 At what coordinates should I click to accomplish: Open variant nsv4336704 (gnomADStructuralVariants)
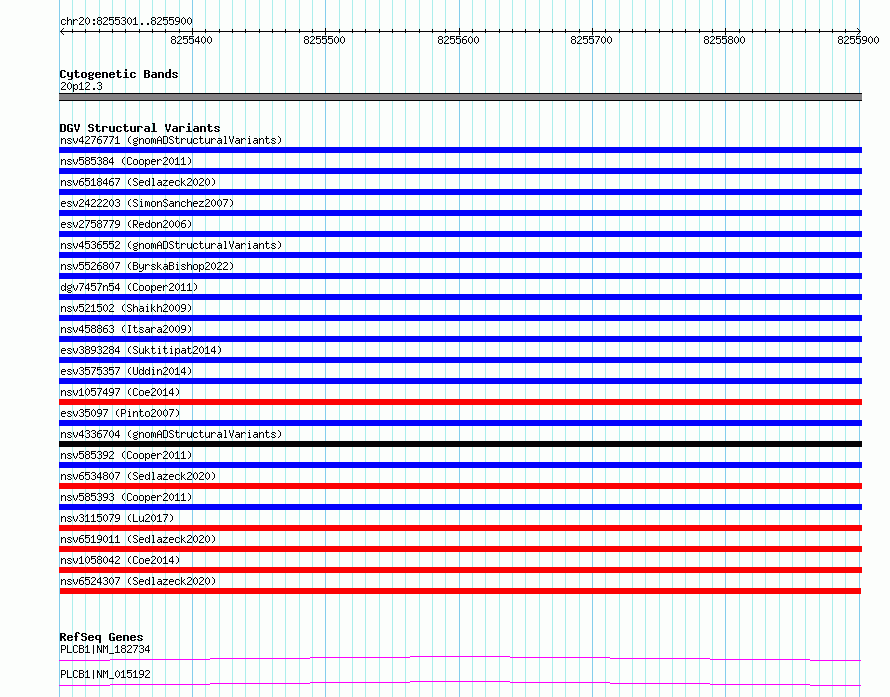171,434
